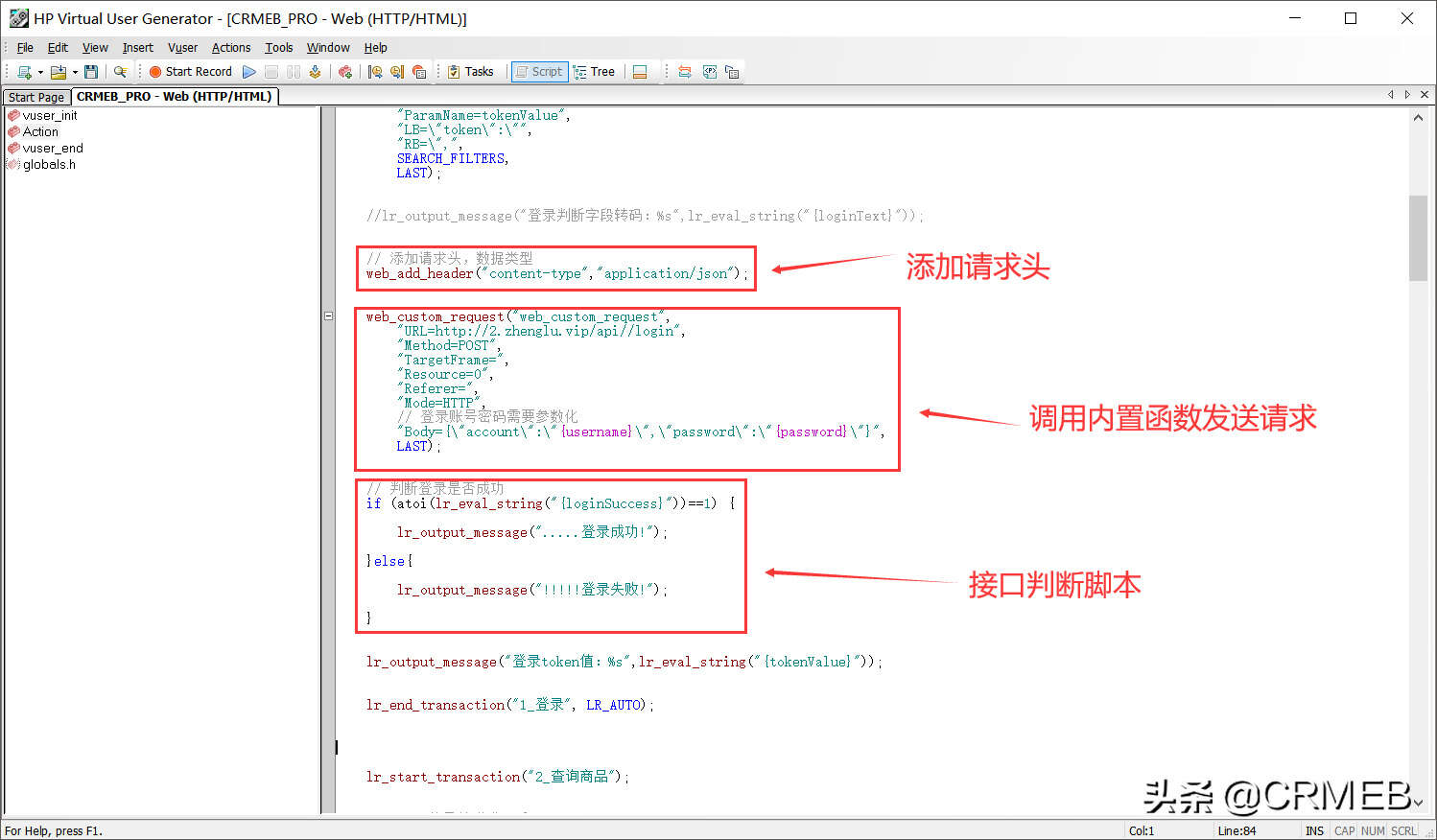This screenshot has height=840, width=1437.
Task: Open the File menu
Action: coord(25,48)
